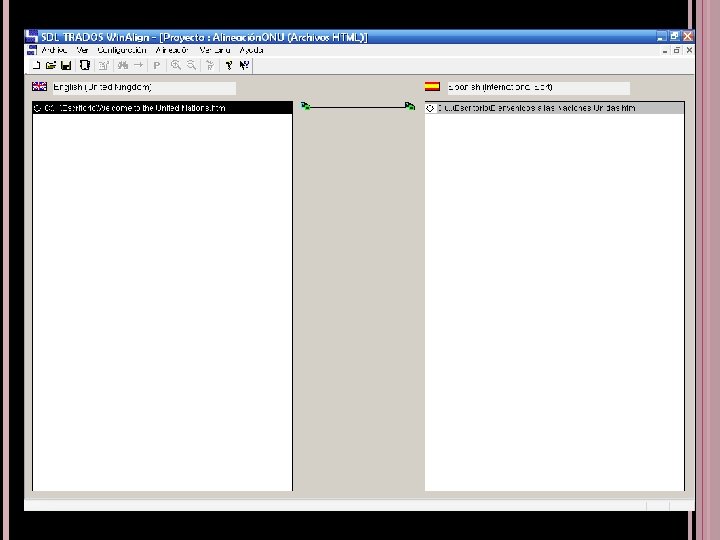Click the P toolbar icon
The width and height of the screenshot is (720, 540).
pos(157,65)
